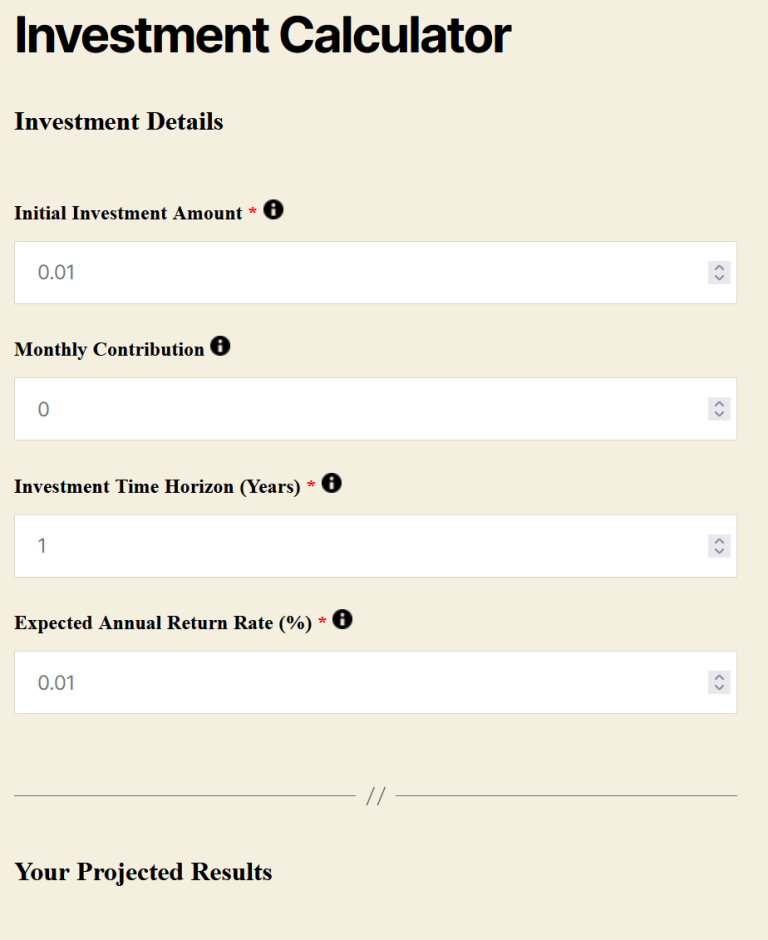Click the down arrow on Investment Time Horizon
This screenshot has width=768, height=940.
tap(719, 550)
